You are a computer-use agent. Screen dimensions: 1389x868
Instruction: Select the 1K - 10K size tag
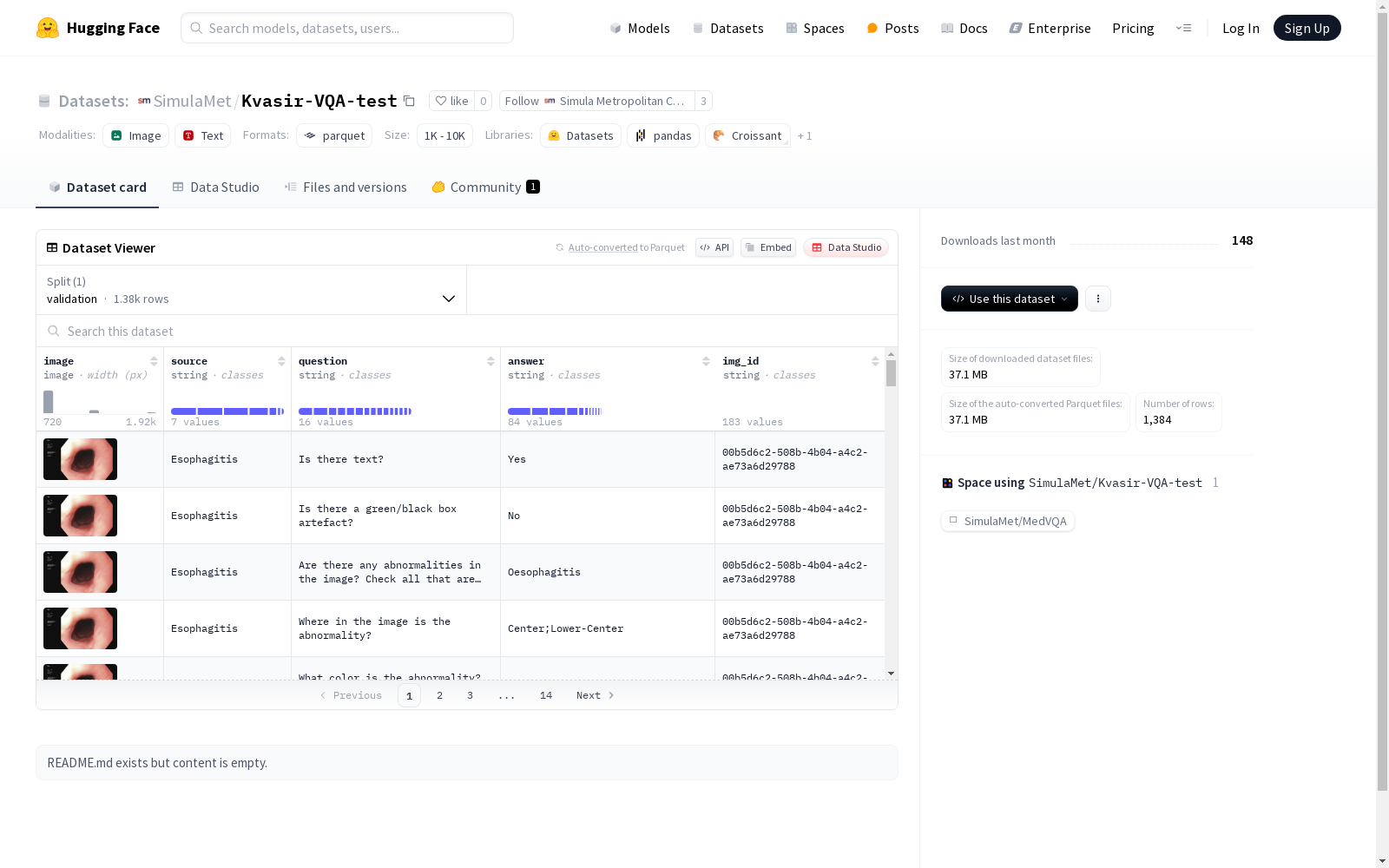pyautogui.click(x=444, y=135)
